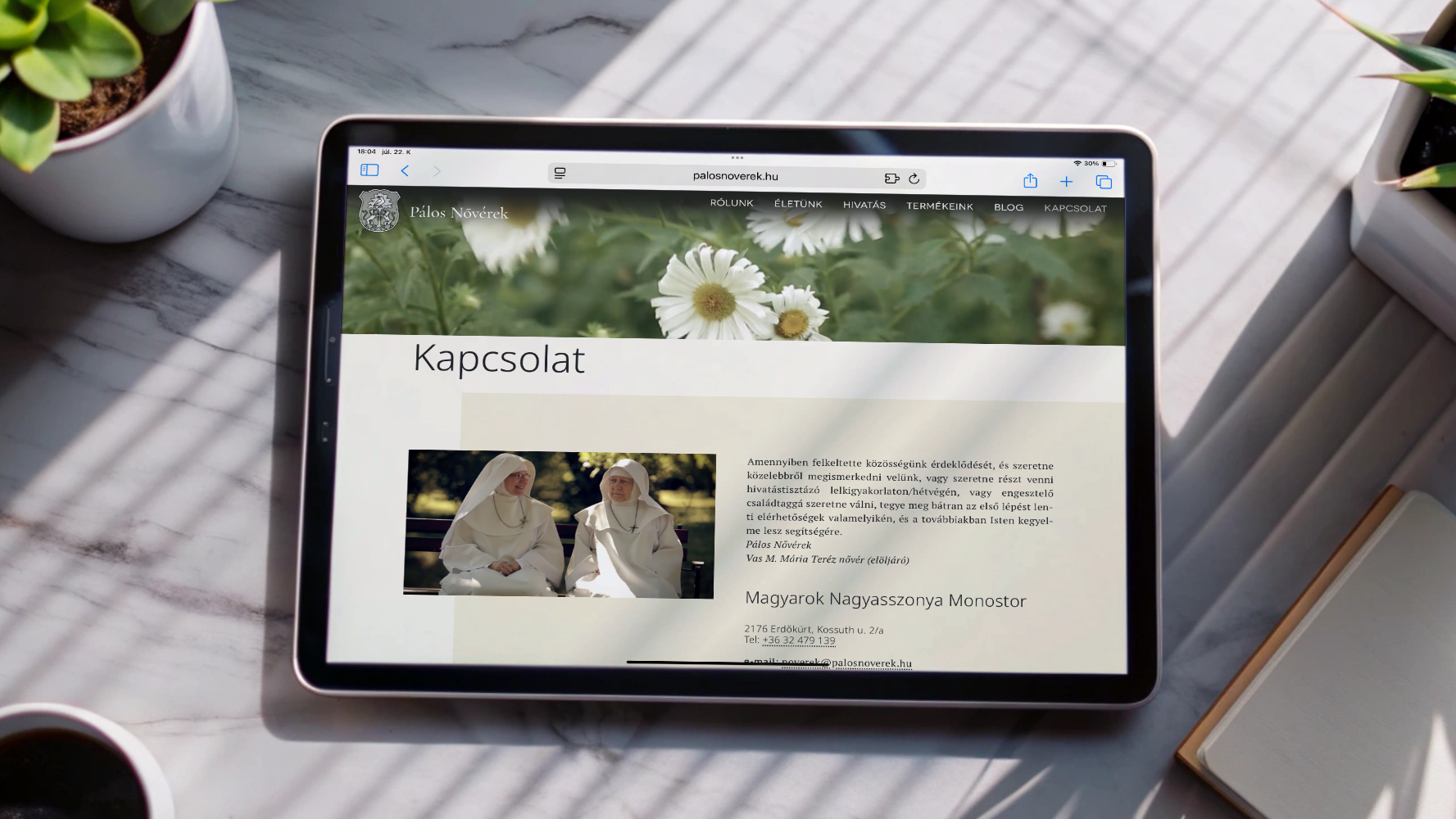Open the Share sheet icon
The image size is (1456, 819).
pyautogui.click(x=1031, y=181)
